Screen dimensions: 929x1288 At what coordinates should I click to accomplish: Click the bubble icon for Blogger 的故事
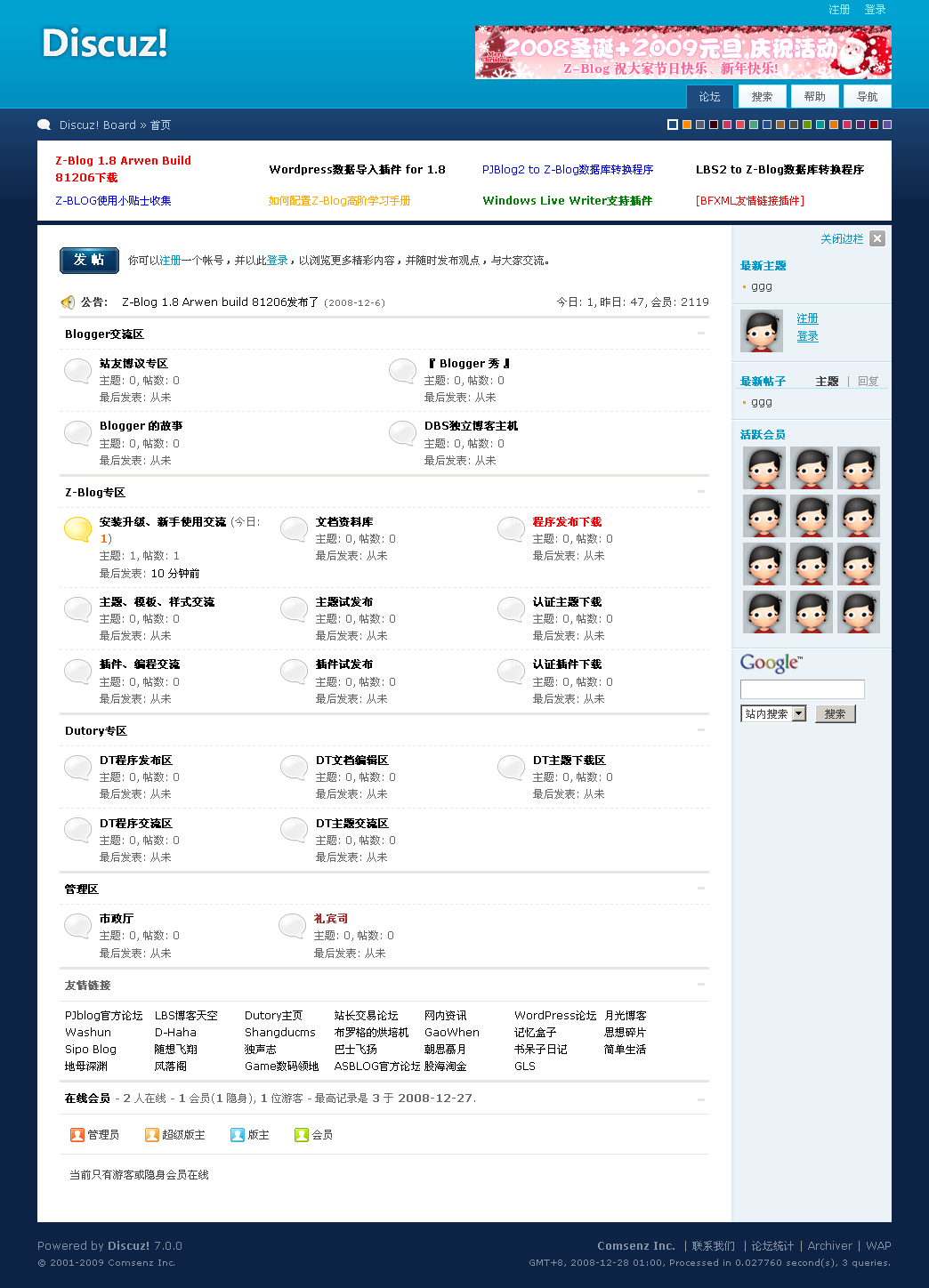click(x=78, y=433)
